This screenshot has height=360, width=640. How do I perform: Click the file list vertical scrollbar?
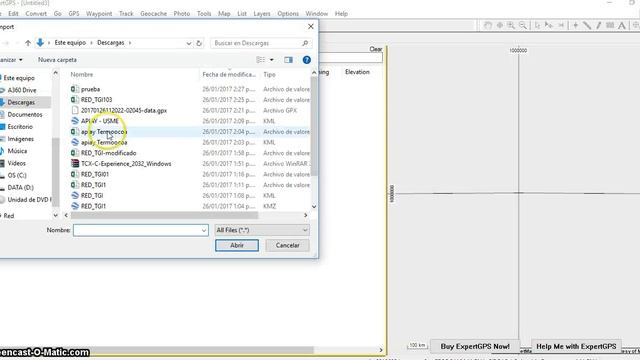point(313,127)
